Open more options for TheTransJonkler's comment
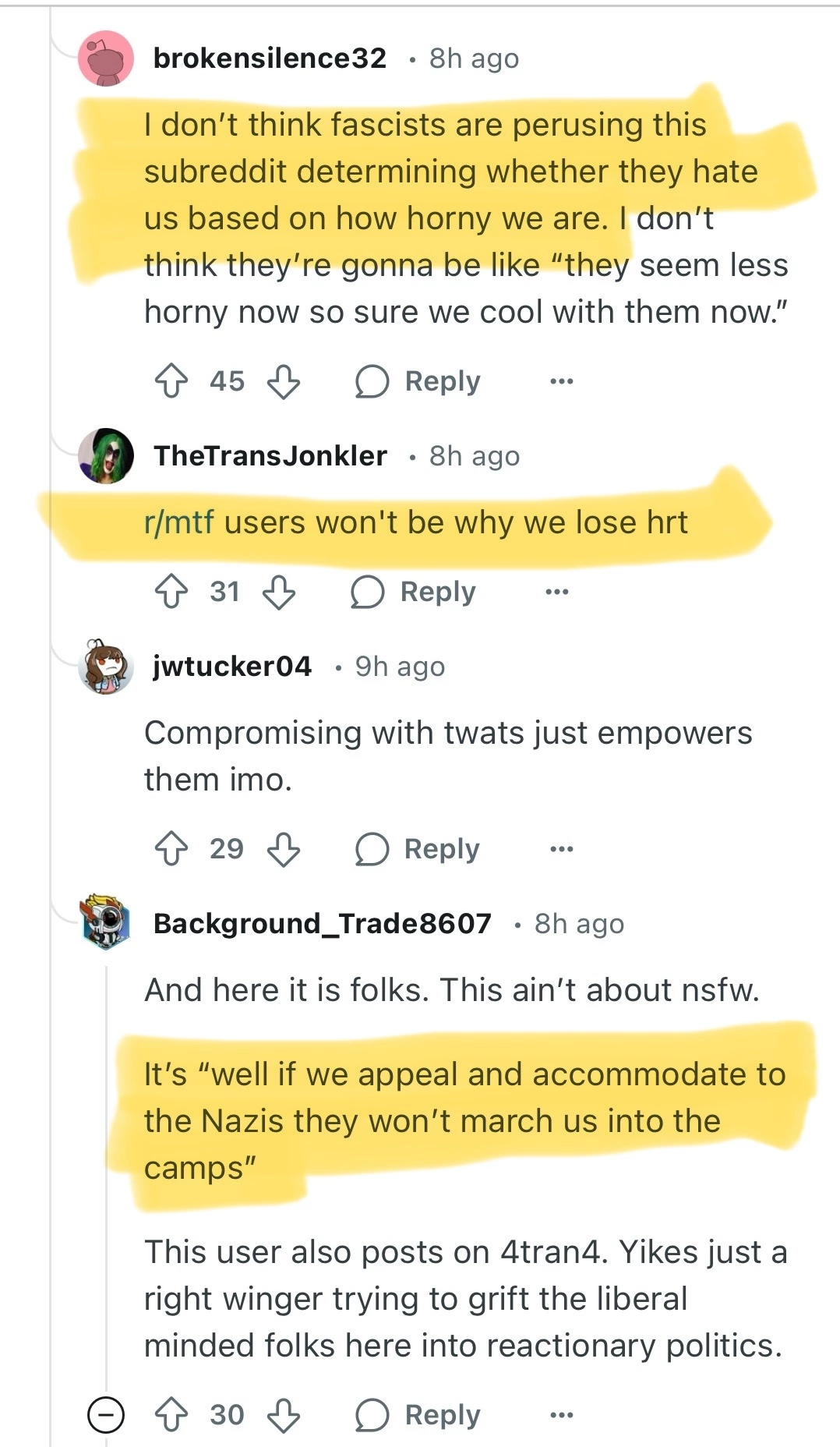This screenshot has height=1447, width=840. [x=556, y=592]
